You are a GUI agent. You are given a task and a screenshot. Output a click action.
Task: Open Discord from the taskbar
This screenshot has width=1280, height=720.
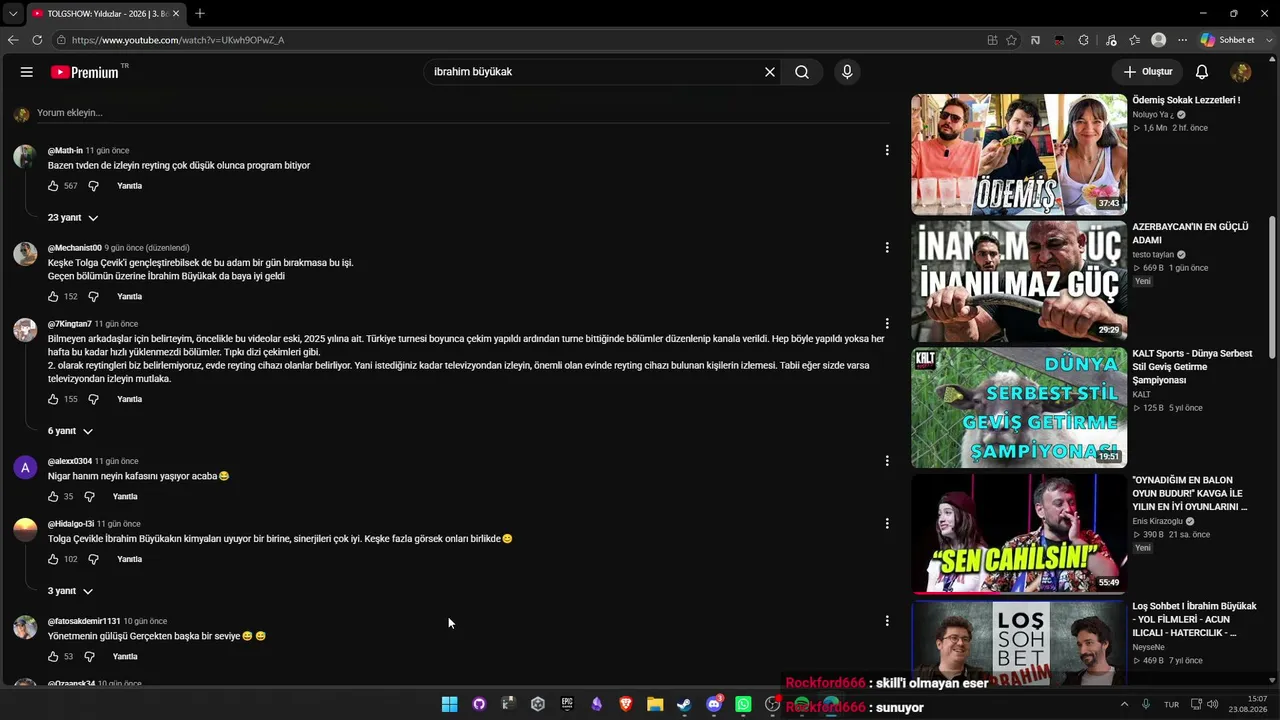pos(714,704)
